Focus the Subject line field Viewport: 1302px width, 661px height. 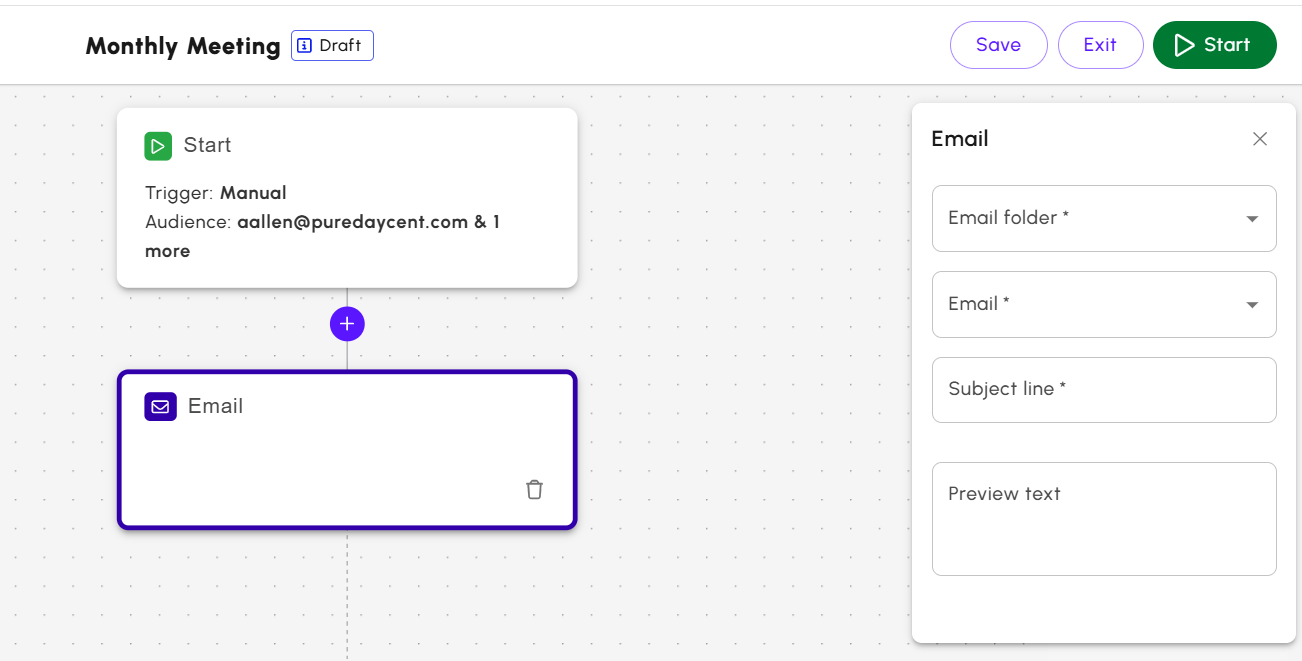[1104, 390]
